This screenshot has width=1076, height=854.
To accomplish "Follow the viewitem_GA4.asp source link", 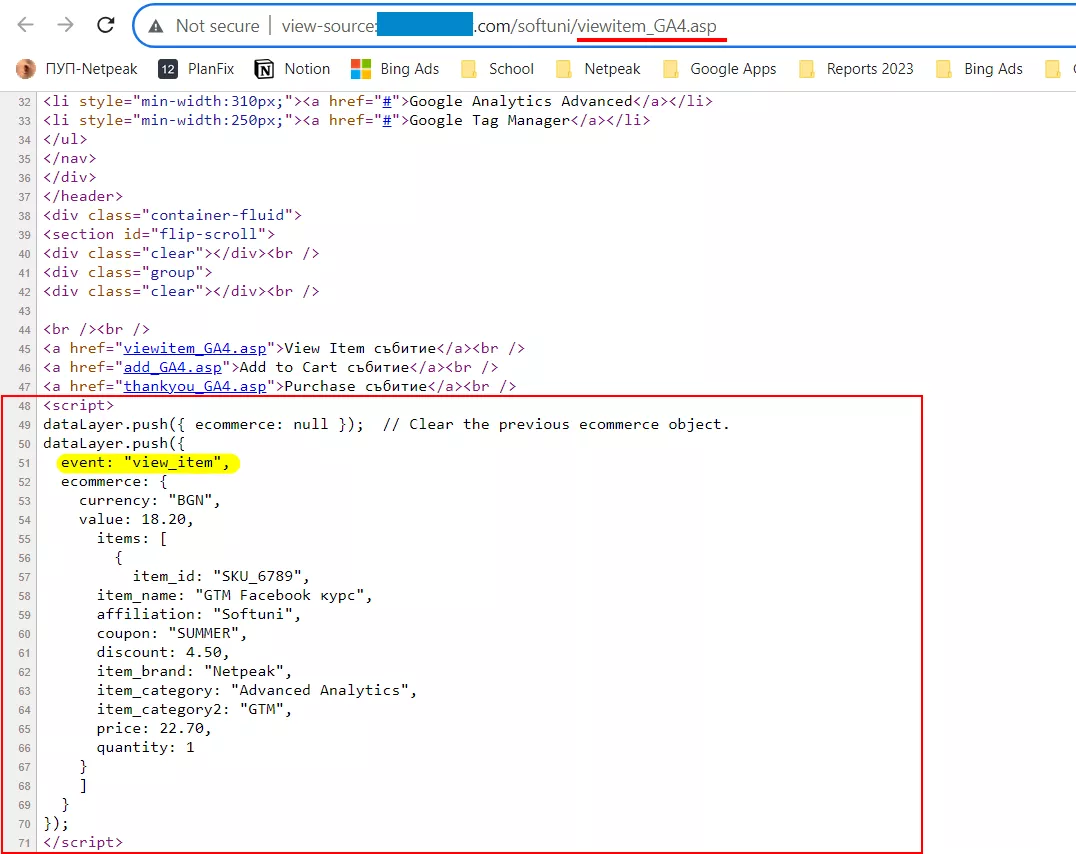I will (194, 348).
